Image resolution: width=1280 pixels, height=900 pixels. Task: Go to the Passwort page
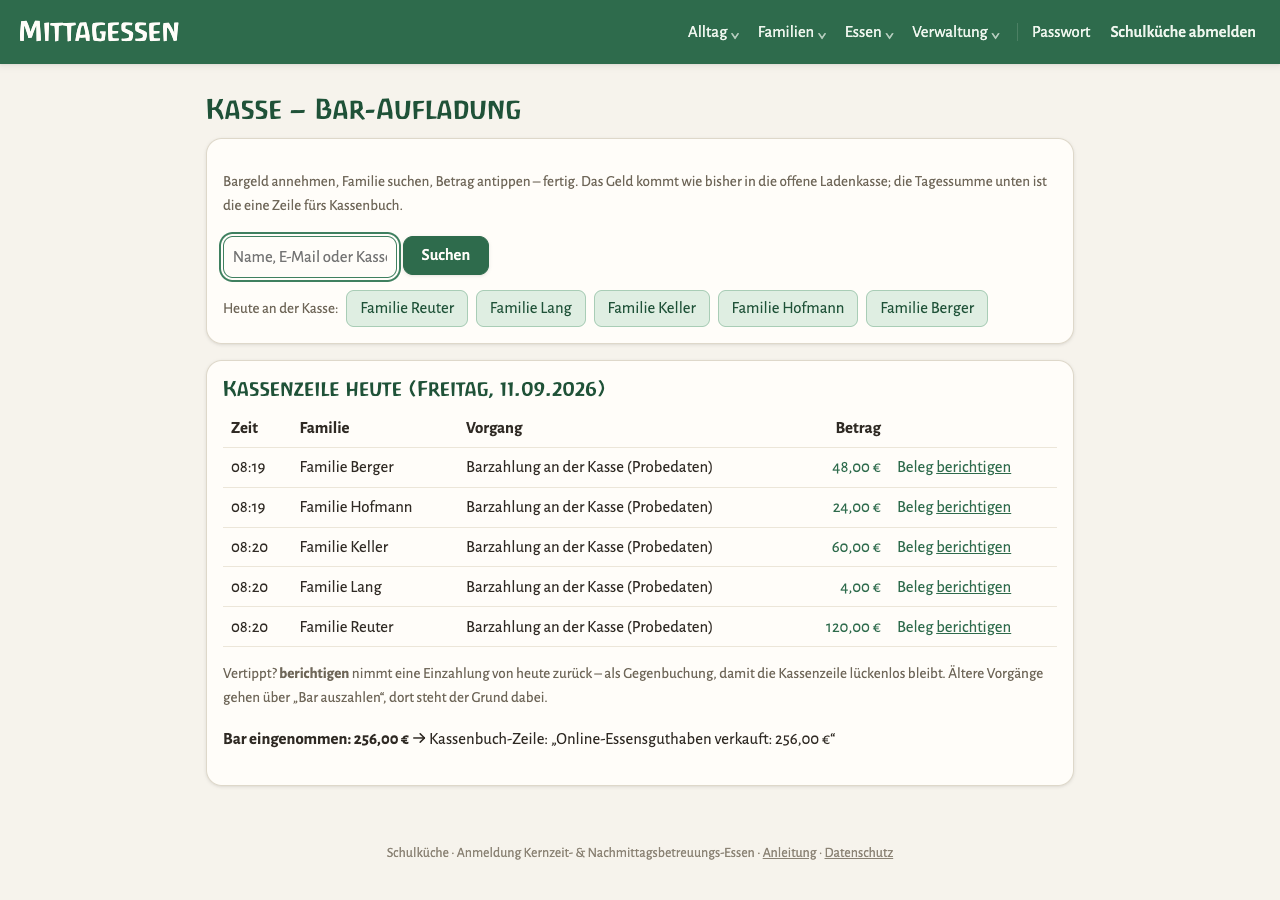[x=1061, y=32]
